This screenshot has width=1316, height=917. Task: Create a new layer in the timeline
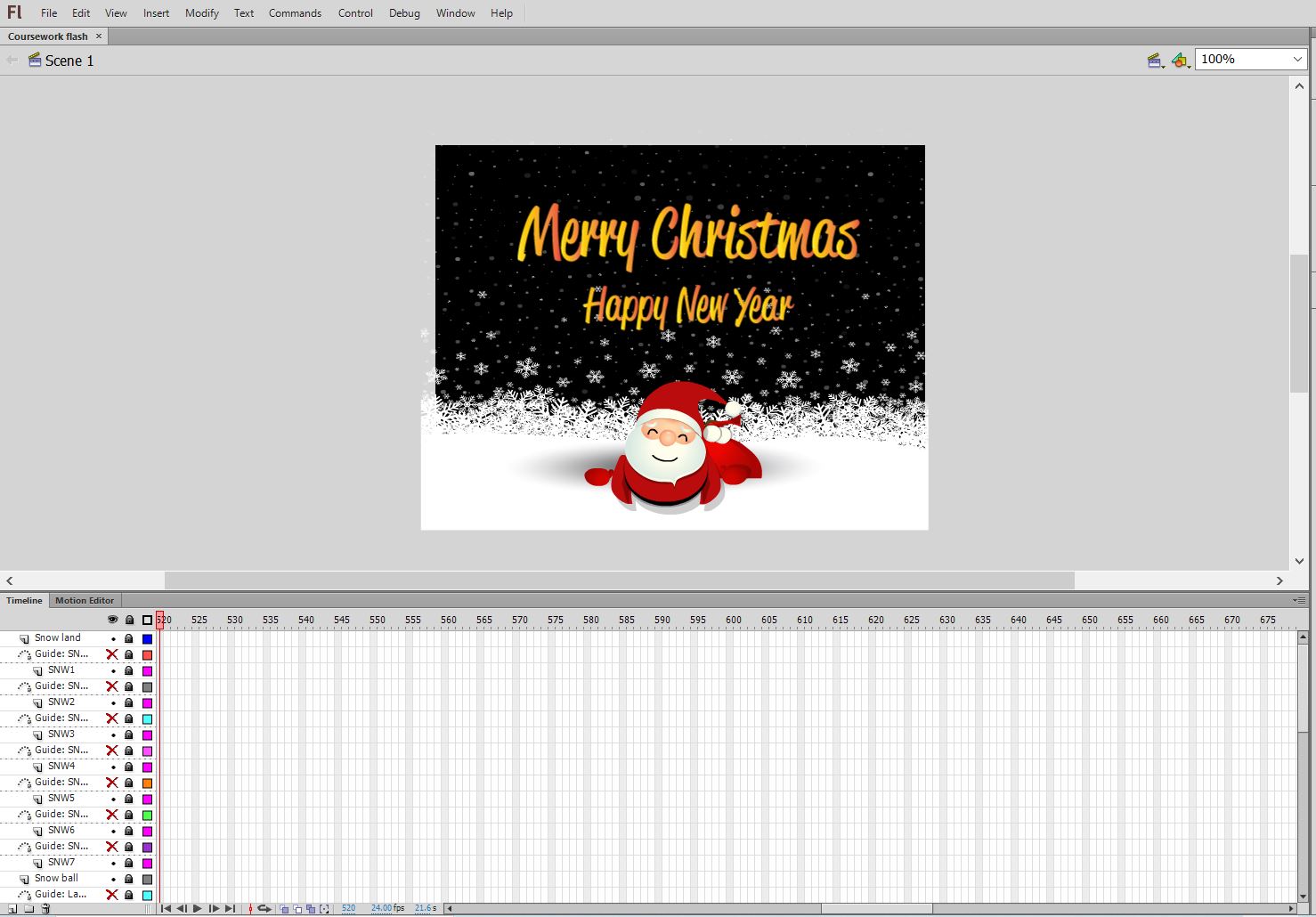pos(12,908)
